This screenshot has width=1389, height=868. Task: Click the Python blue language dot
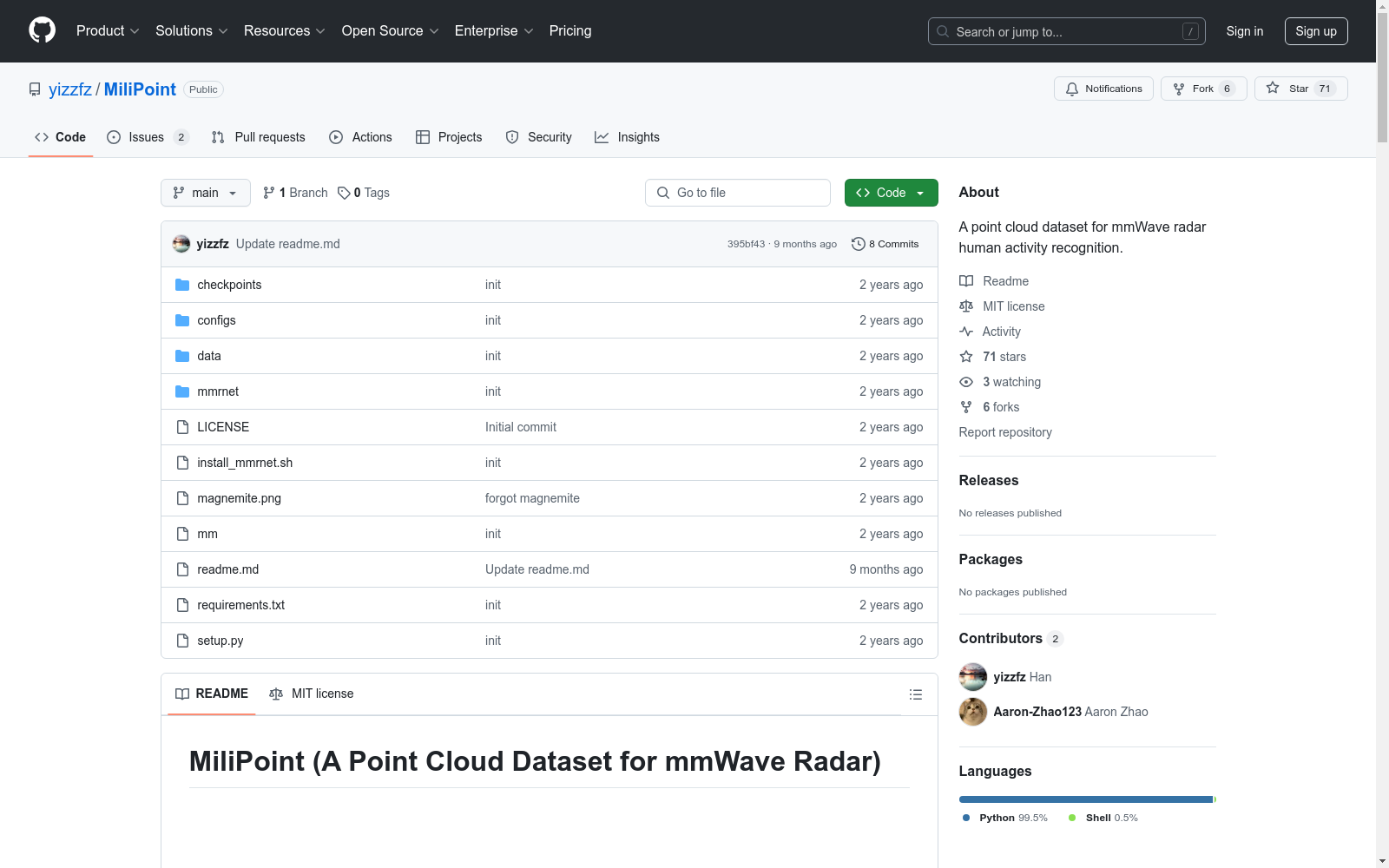(966, 818)
